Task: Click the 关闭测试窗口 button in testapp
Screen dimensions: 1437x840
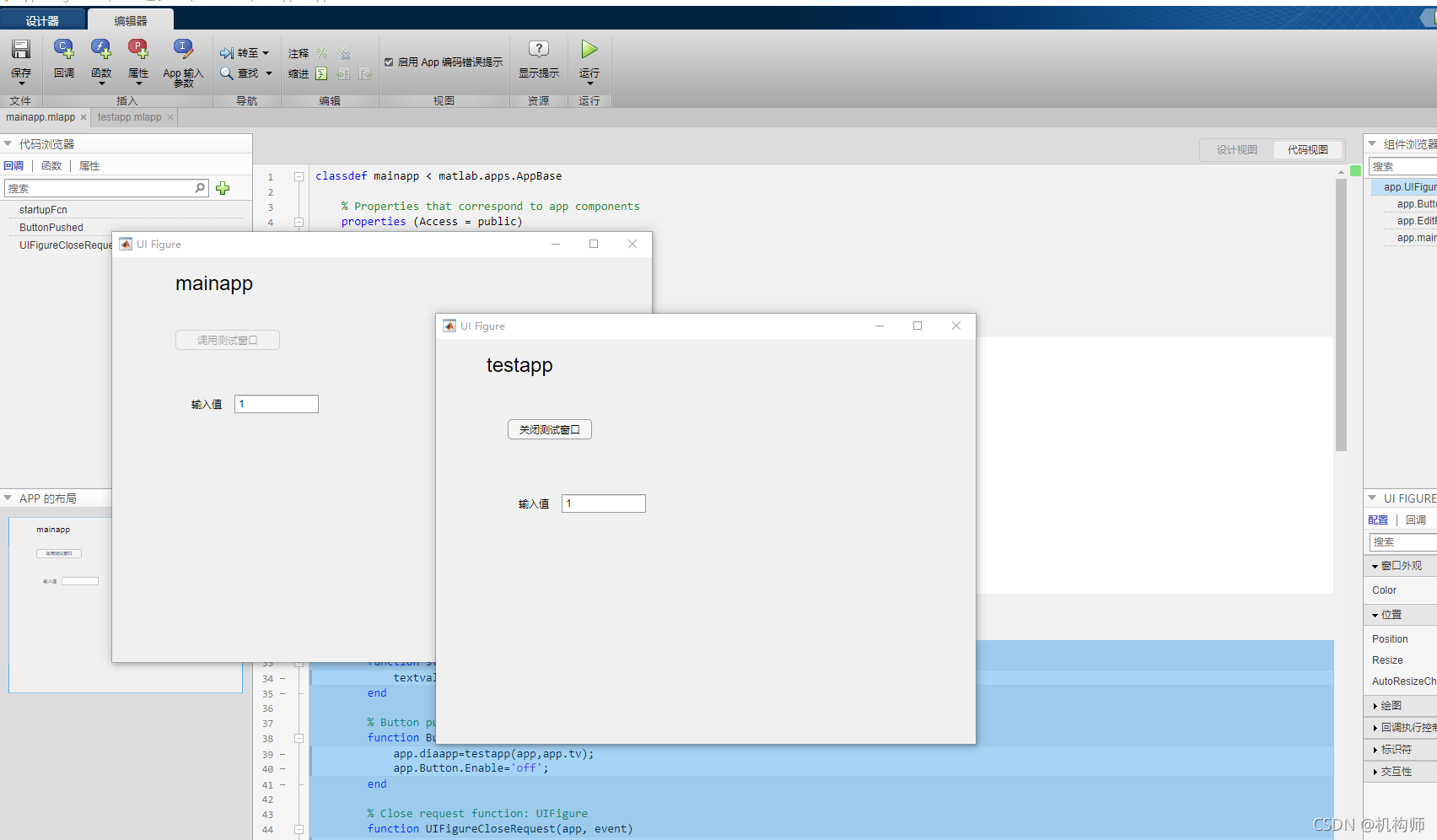Action: point(550,429)
